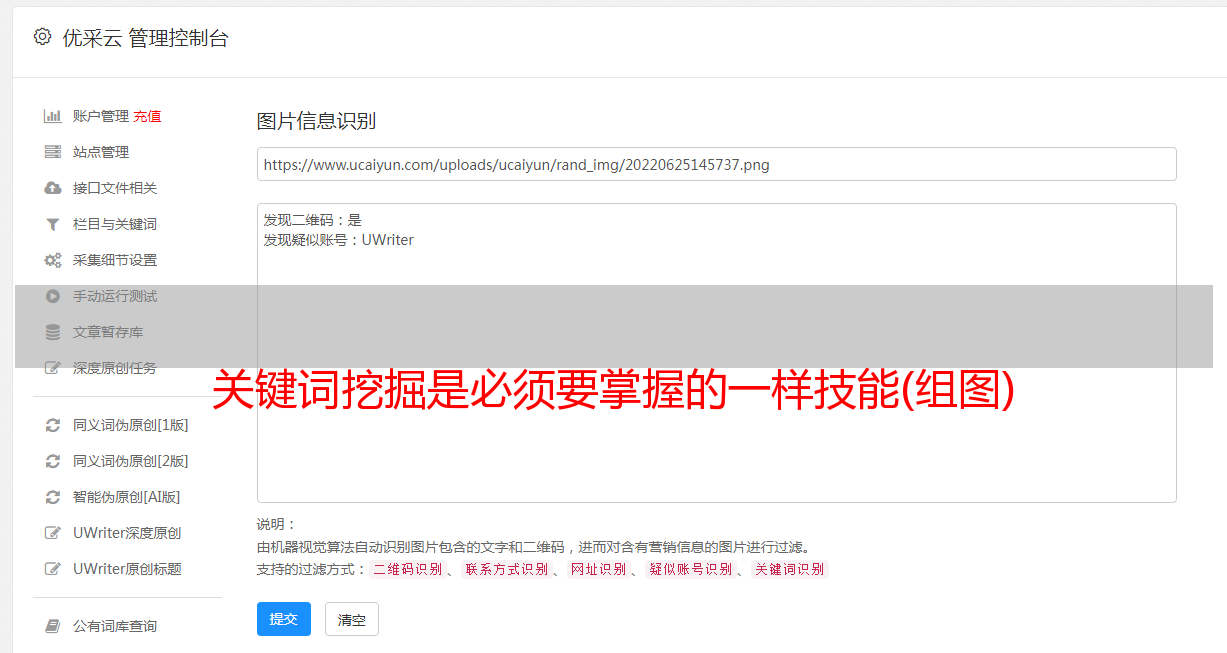Open UWriter原创标题 menu item
1227x653 pixels.
127,569
